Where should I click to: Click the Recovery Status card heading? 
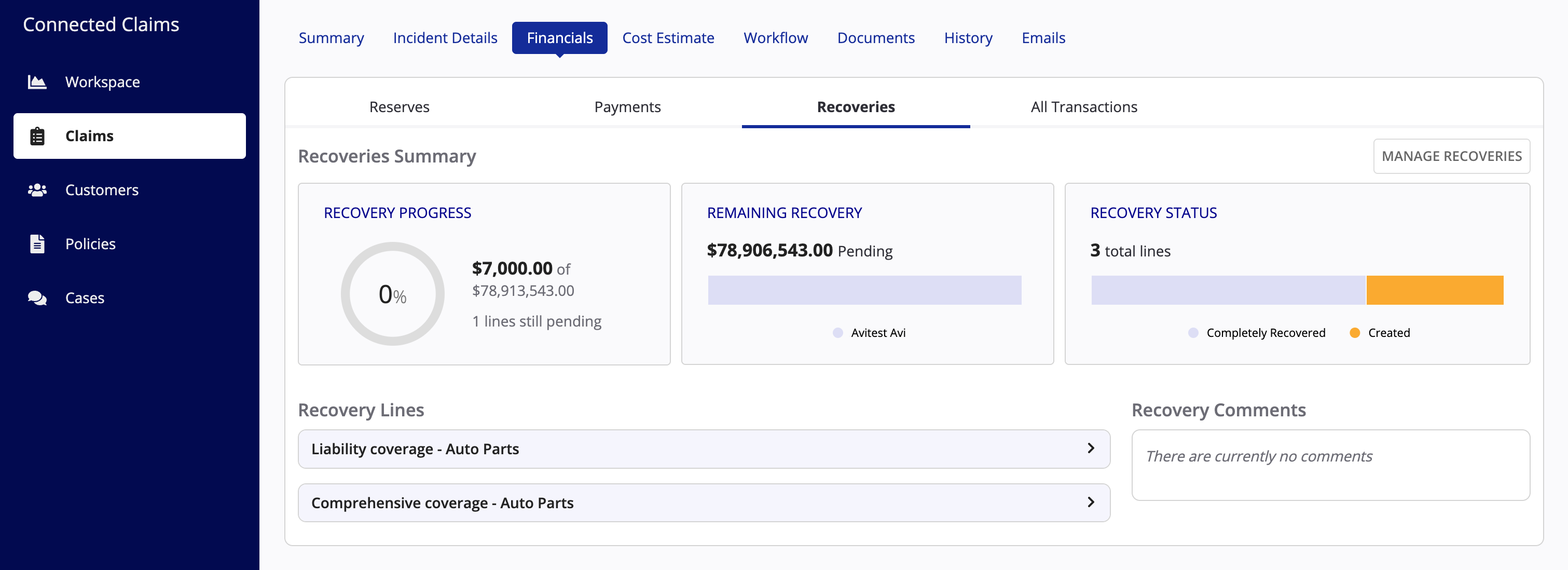tap(1153, 212)
